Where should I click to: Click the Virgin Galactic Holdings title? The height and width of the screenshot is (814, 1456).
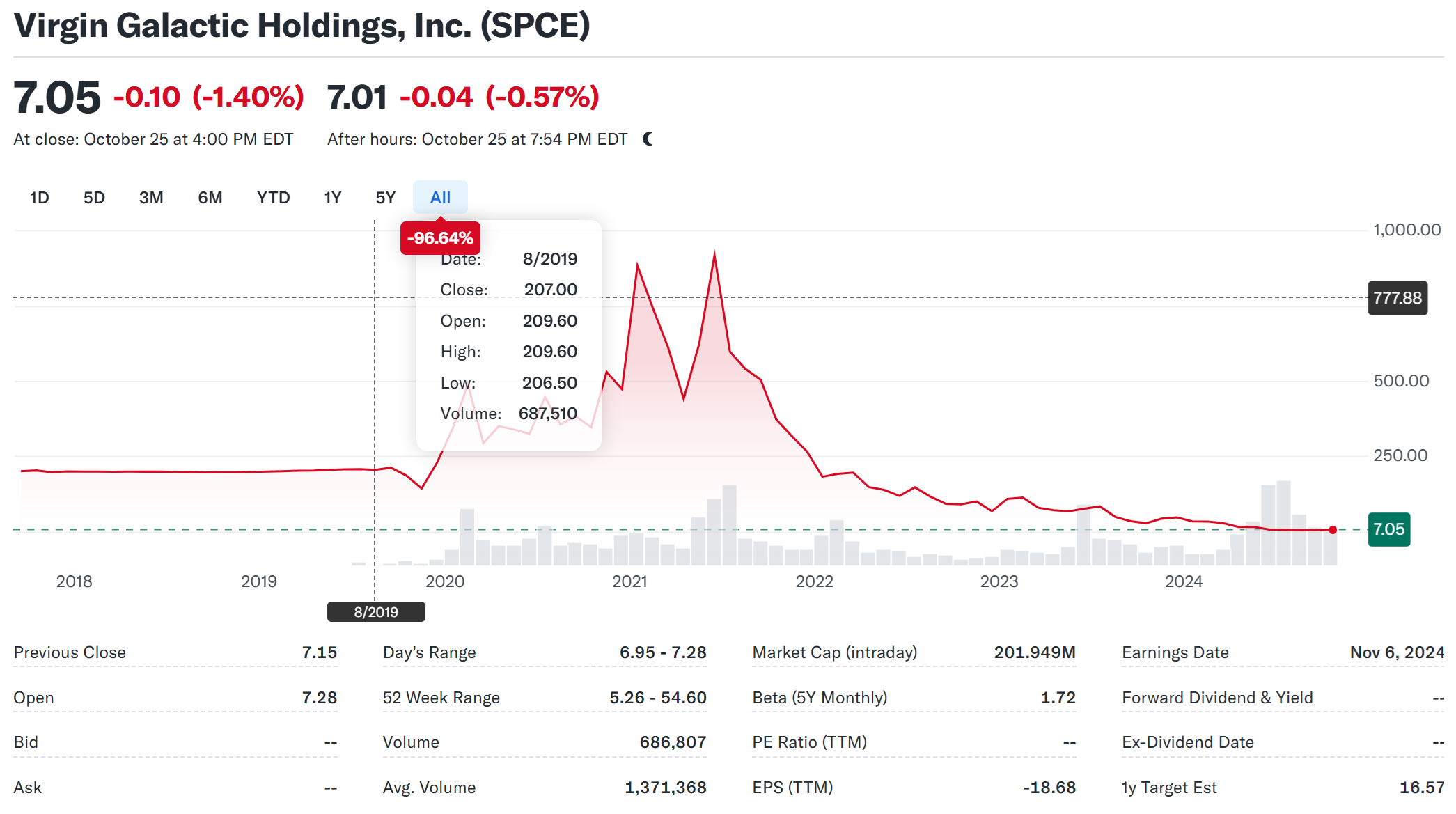pyautogui.click(x=302, y=26)
